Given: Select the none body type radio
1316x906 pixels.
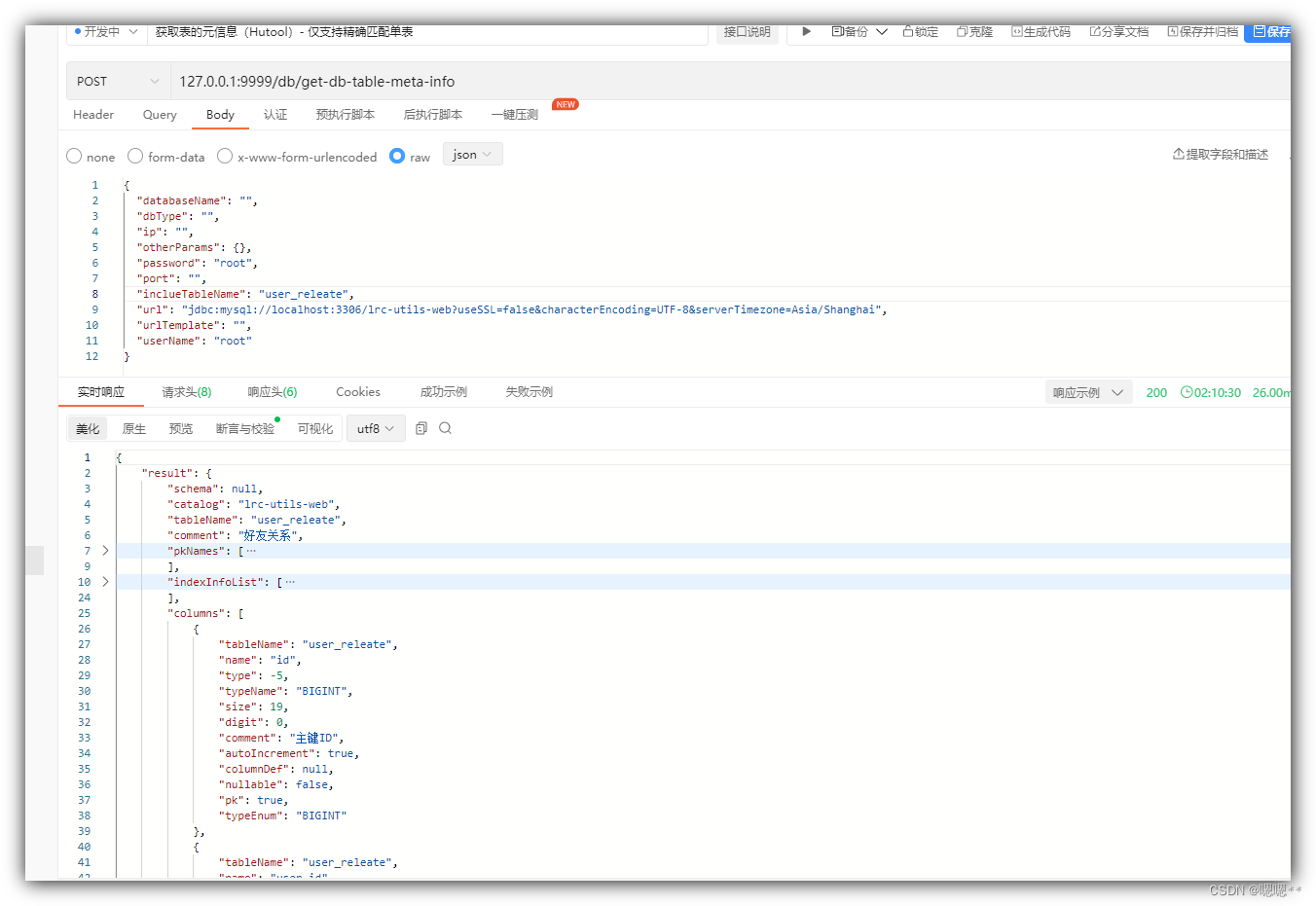Looking at the screenshot, I should pyautogui.click(x=74, y=156).
